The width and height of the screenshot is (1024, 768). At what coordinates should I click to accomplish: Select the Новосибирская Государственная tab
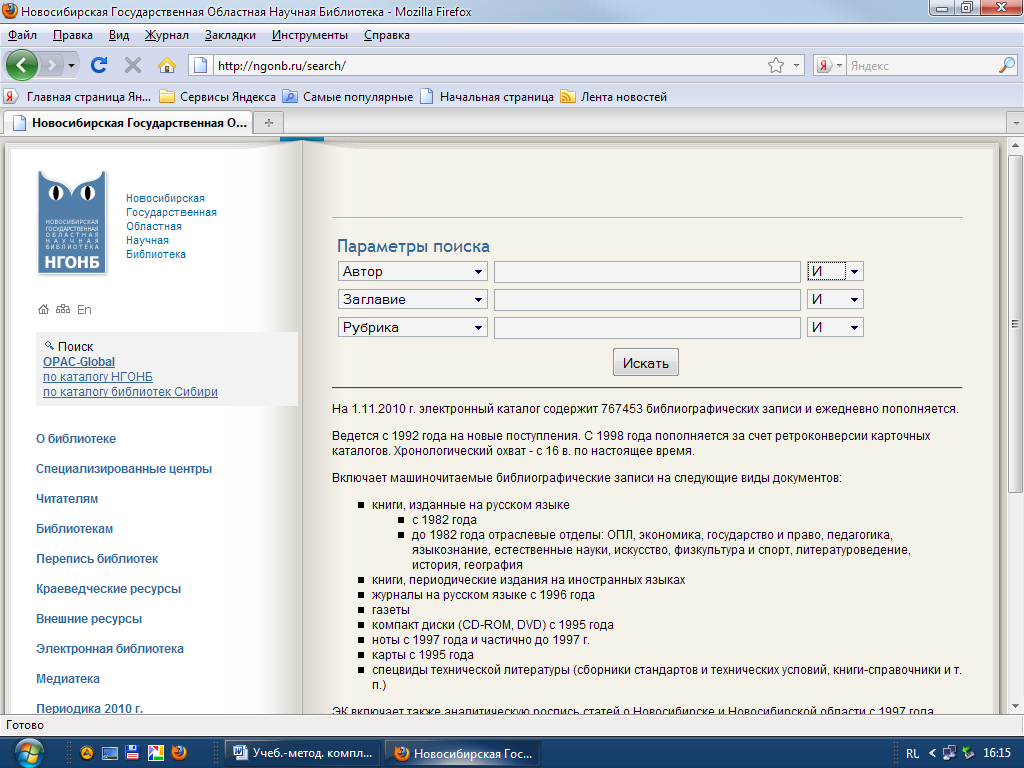tap(128, 123)
